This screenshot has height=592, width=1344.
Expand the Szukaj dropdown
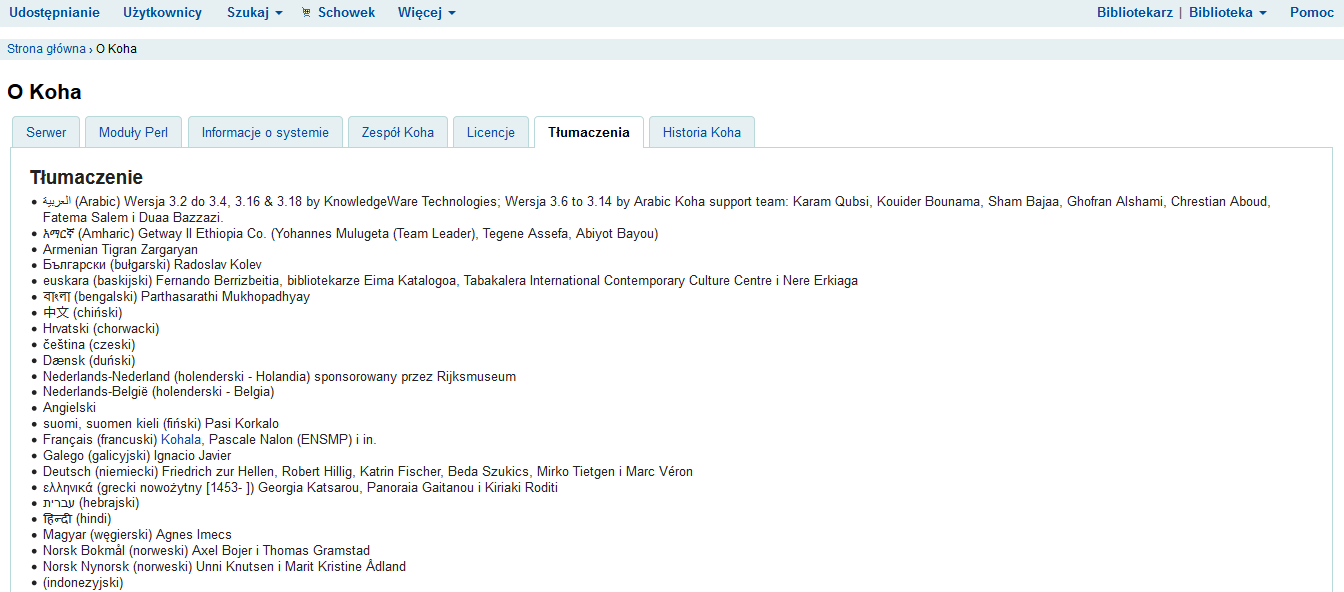pos(254,13)
